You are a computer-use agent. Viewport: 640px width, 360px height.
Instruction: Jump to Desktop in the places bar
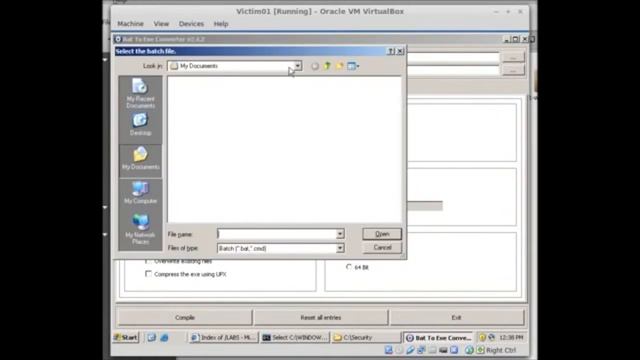click(x=140, y=124)
